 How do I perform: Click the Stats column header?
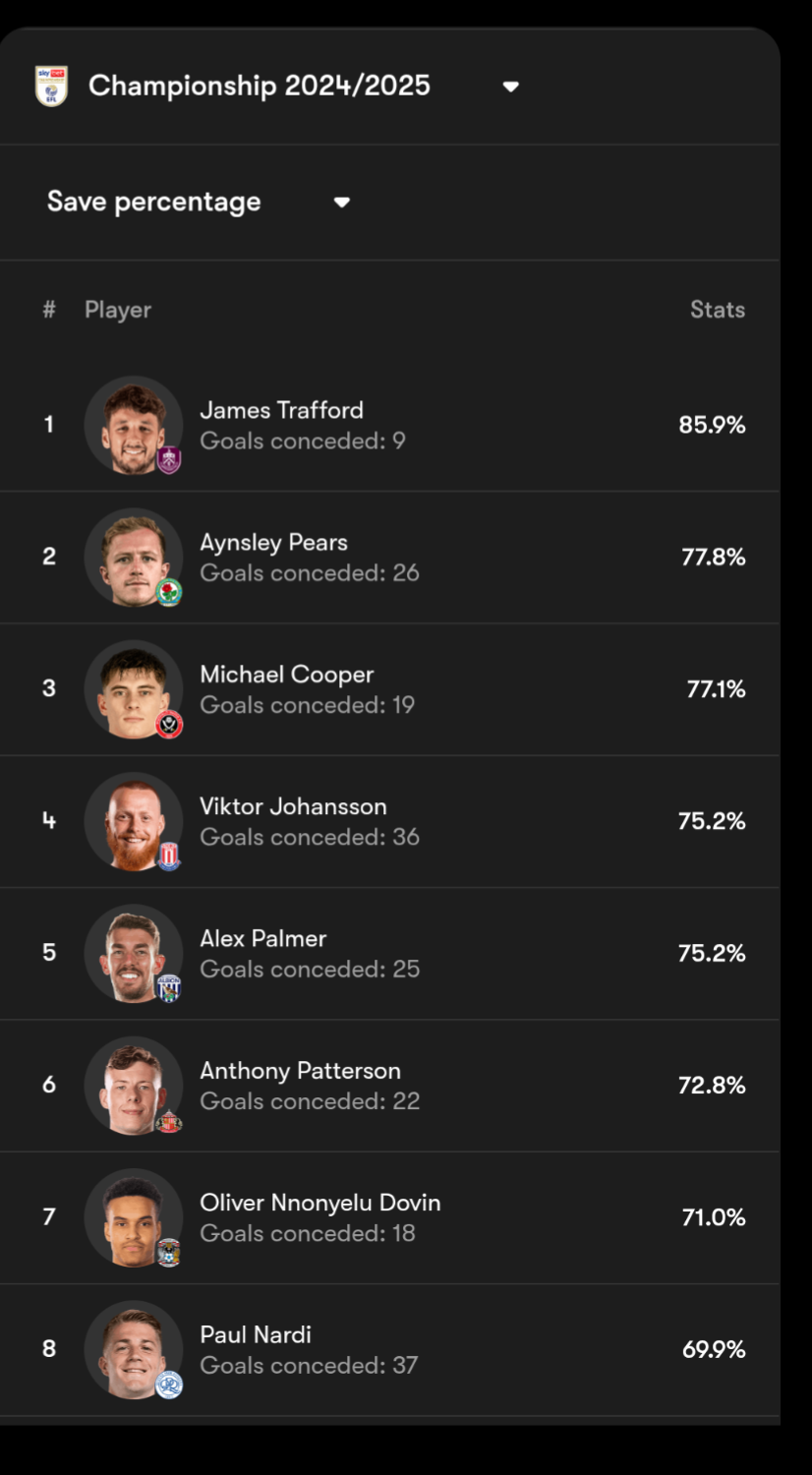pyautogui.click(x=718, y=310)
